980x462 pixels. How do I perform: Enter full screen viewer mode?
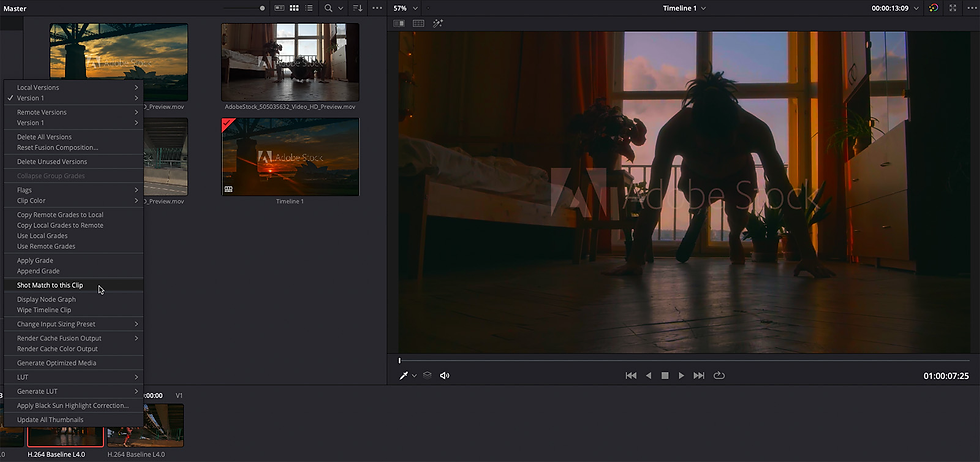952,8
